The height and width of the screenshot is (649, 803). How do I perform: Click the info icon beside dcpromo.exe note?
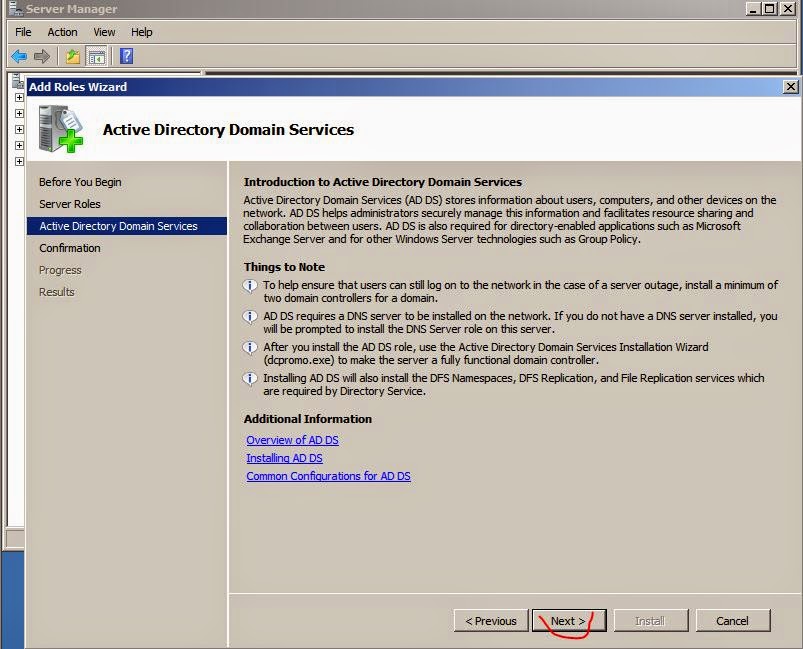(250, 348)
